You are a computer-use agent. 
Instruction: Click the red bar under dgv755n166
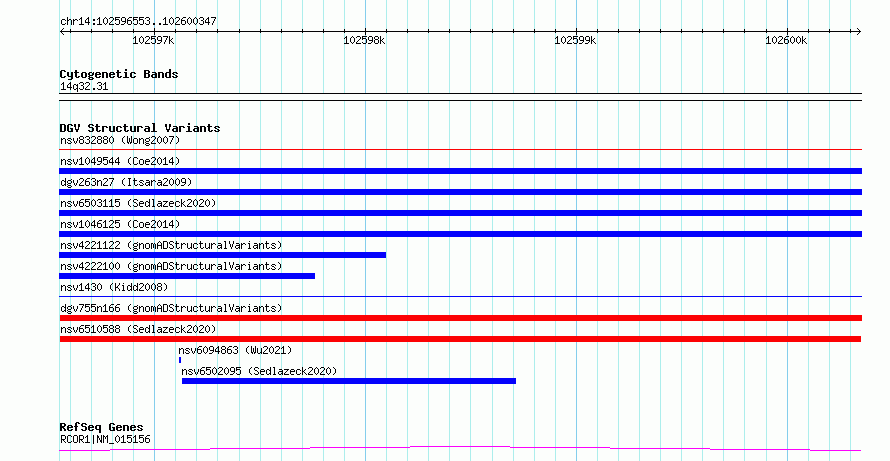click(x=460, y=318)
